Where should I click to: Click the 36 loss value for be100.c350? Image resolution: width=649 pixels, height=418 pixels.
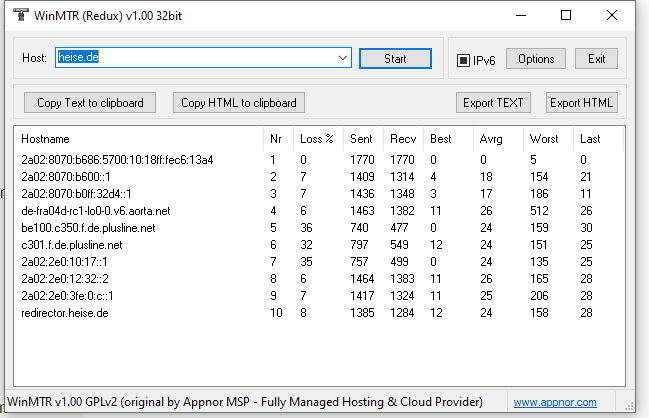pos(306,228)
